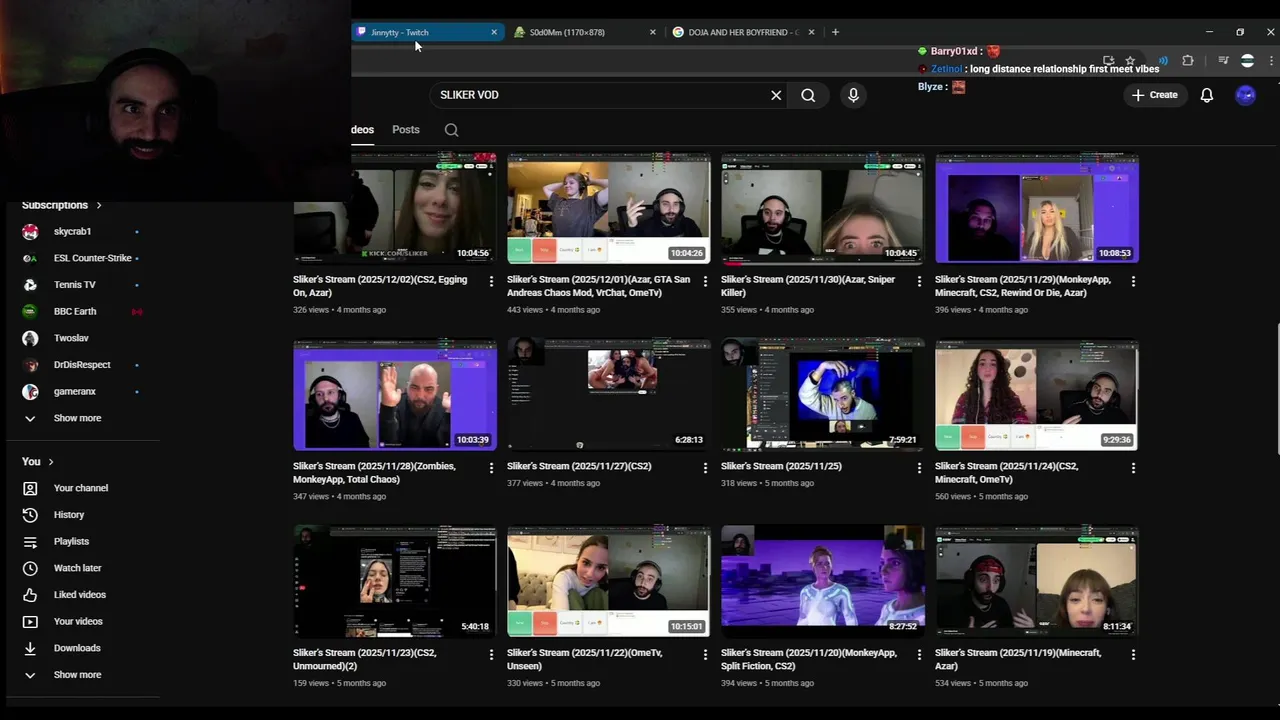Open DrDisRespect channel link
Viewport: 1280px width, 720px height.
(82, 365)
